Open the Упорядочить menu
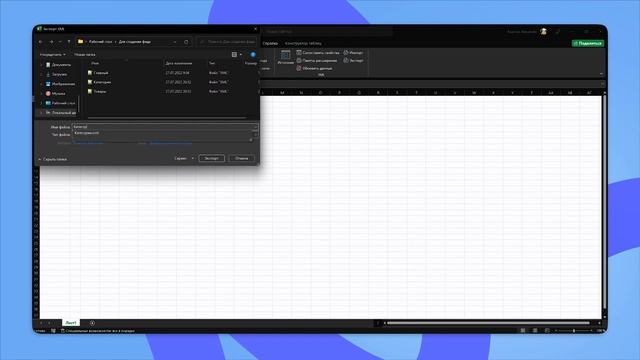Viewport: 640px width, 360px height. point(52,54)
